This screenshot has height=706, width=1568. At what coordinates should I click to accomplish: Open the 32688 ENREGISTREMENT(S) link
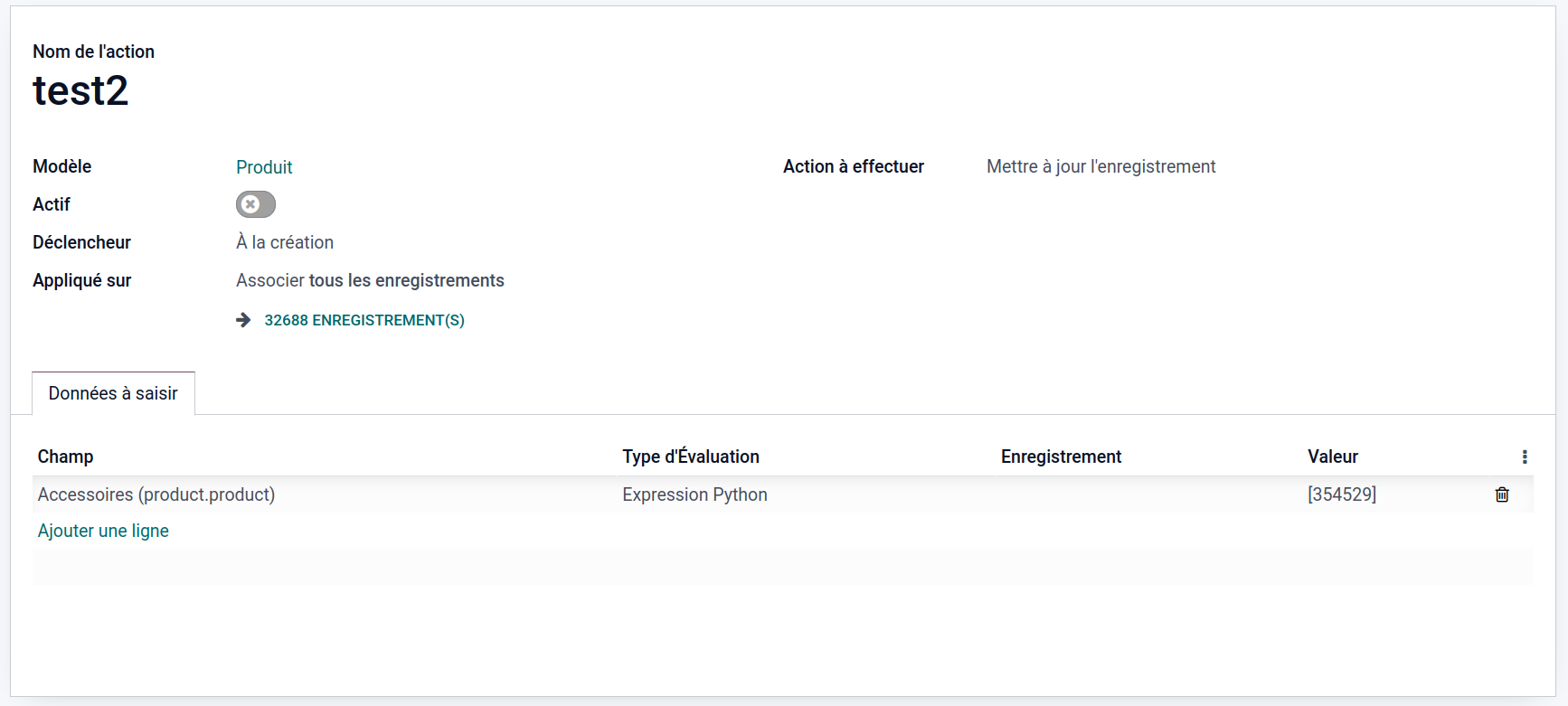tap(364, 320)
